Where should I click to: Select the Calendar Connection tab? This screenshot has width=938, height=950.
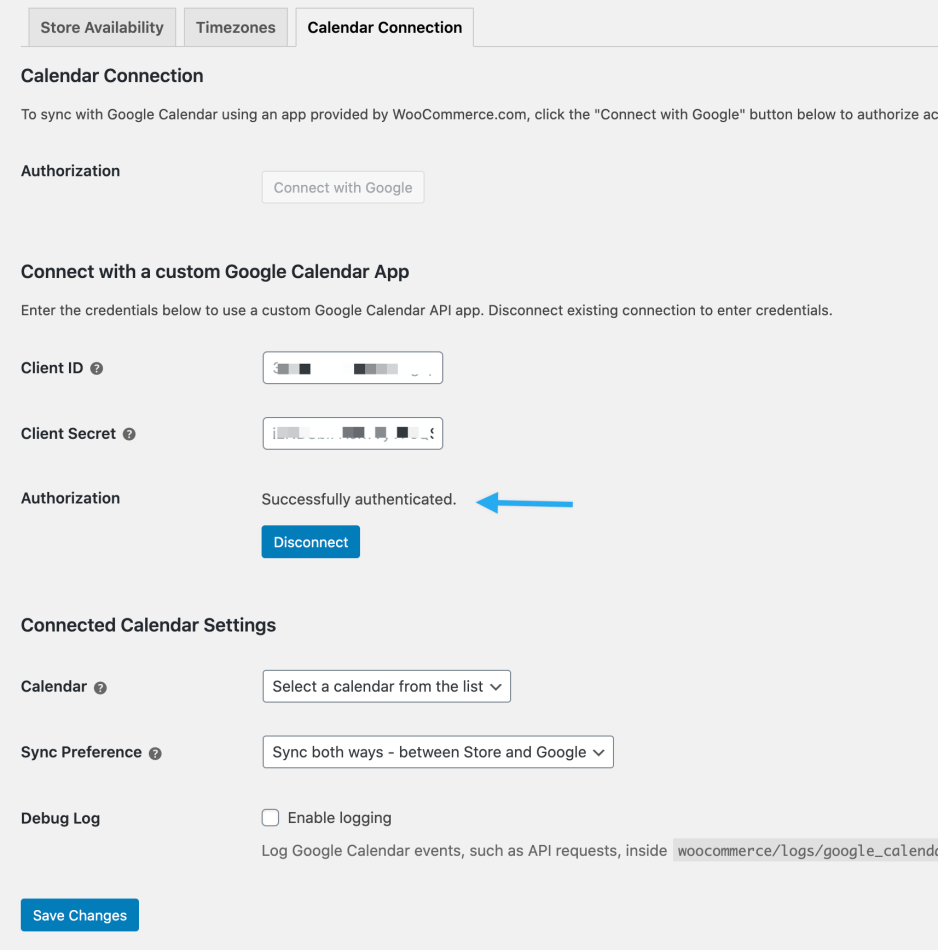coord(385,28)
